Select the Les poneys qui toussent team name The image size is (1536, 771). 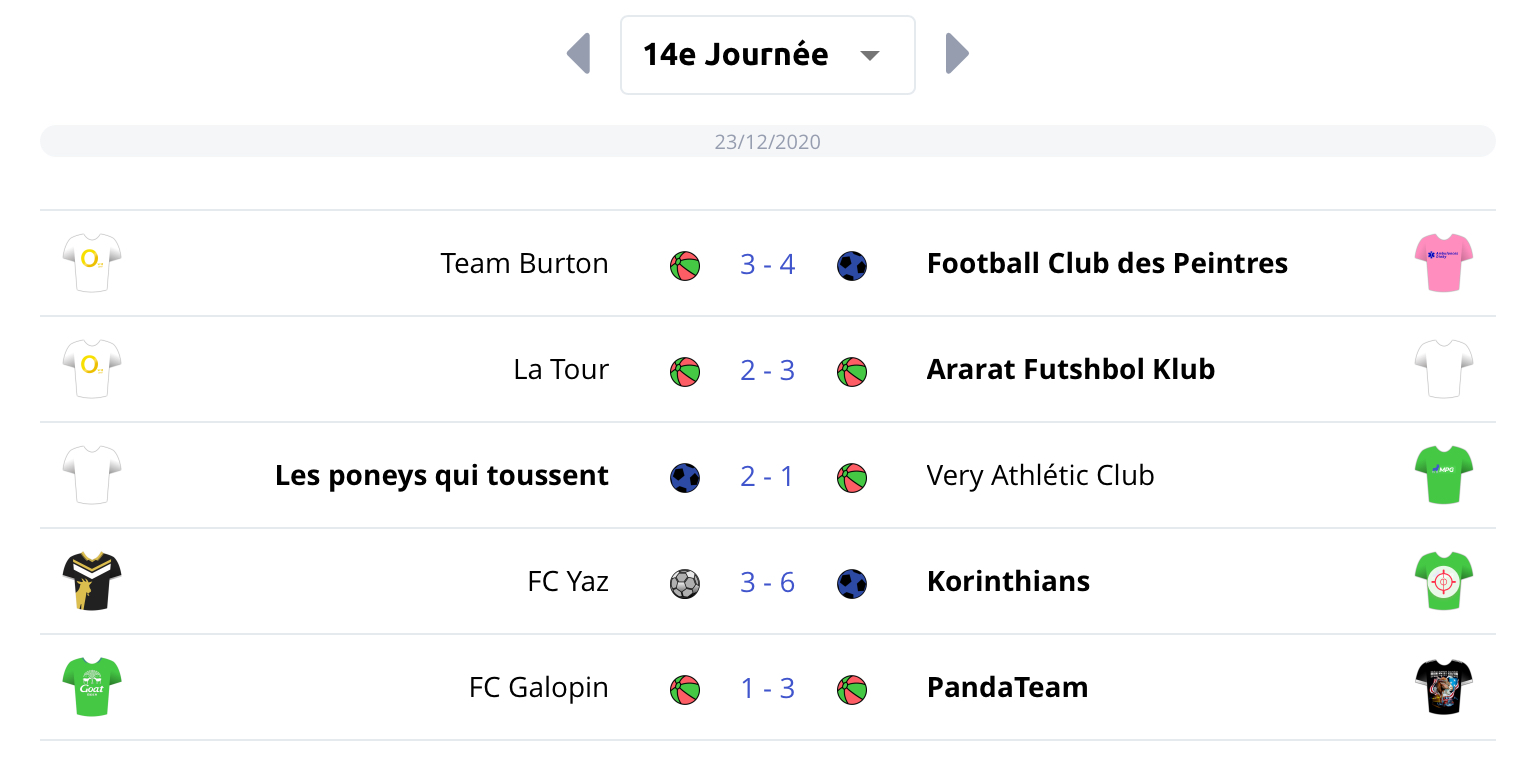(x=442, y=476)
